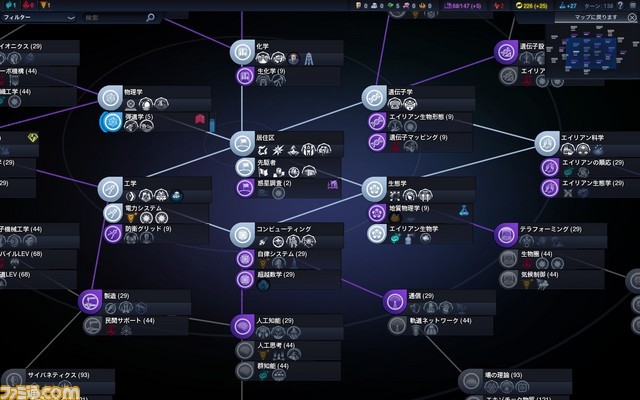The height and width of the screenshot is (400, 640).
Task: Select the 先駆者 leaf tech icon
Action: pyautogui.click(x=245, y=168)
